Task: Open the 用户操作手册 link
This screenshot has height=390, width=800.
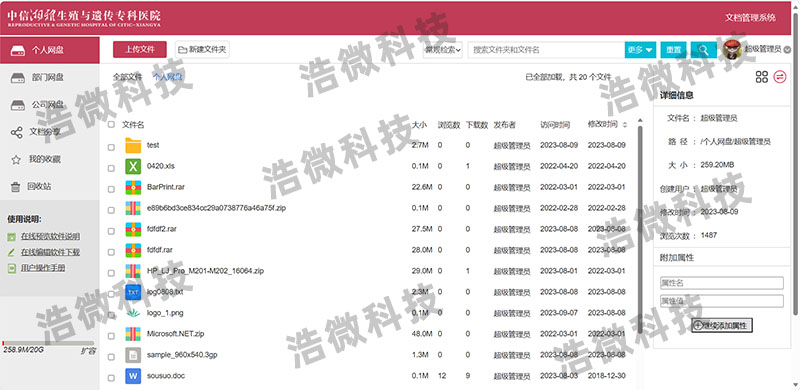Action: pyautogui.click(x=43, y=268)
